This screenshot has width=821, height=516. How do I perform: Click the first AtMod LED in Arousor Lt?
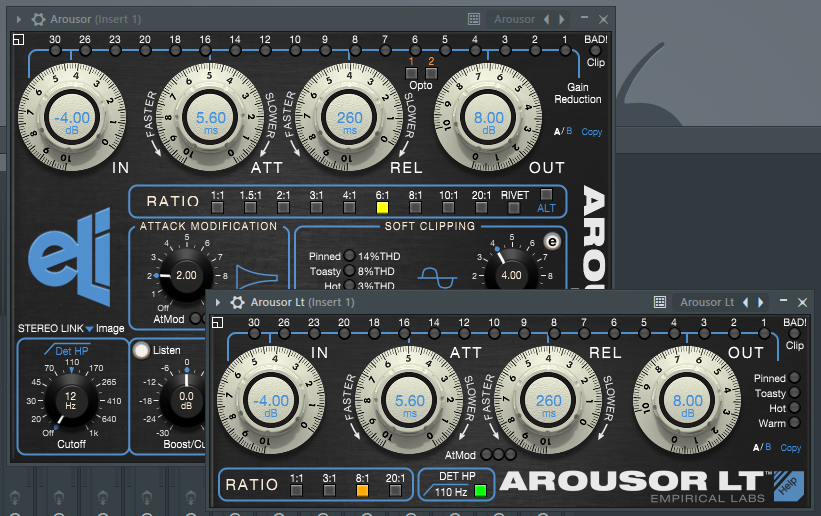click(x=486, y=454)
